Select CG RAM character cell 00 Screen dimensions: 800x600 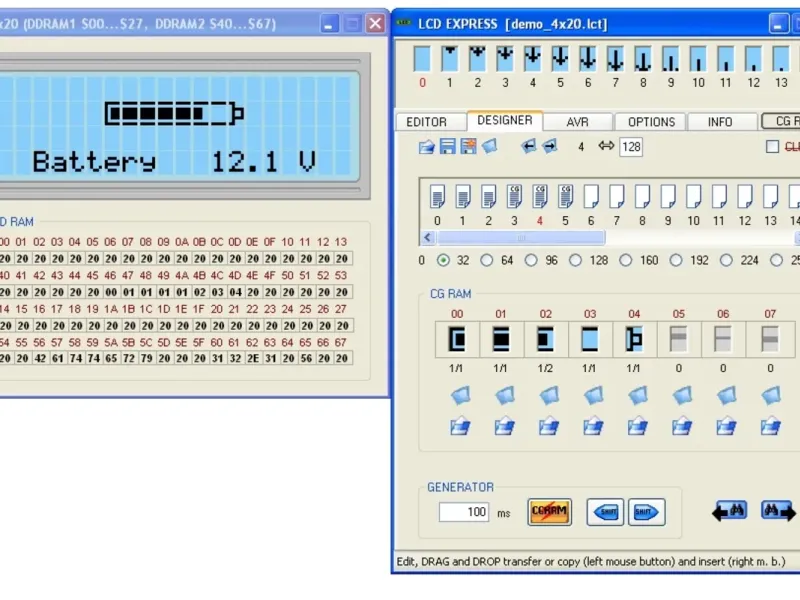coord(458,339)
